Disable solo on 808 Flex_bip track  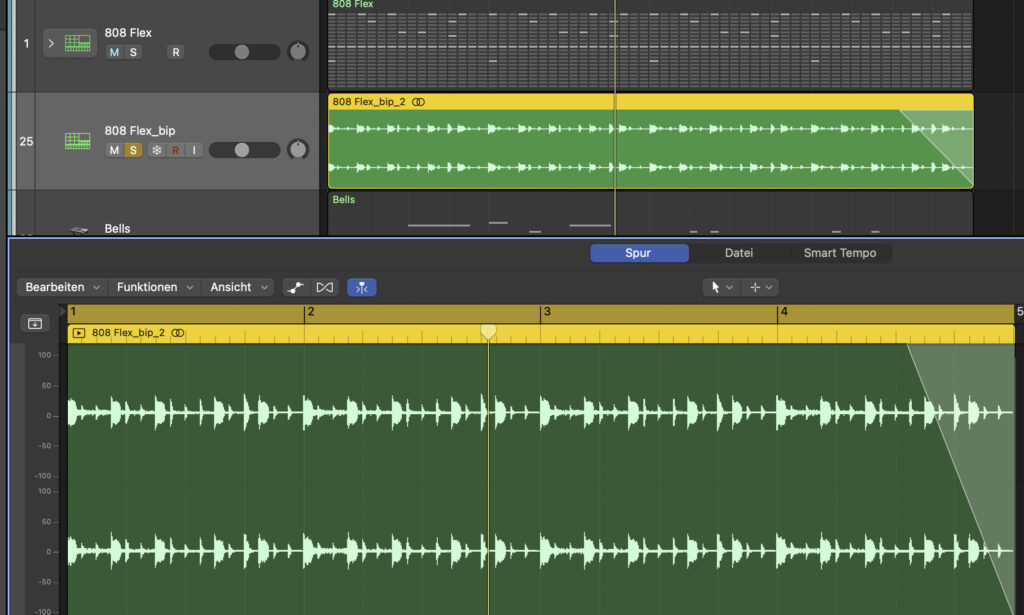click(x=133, y=150)
